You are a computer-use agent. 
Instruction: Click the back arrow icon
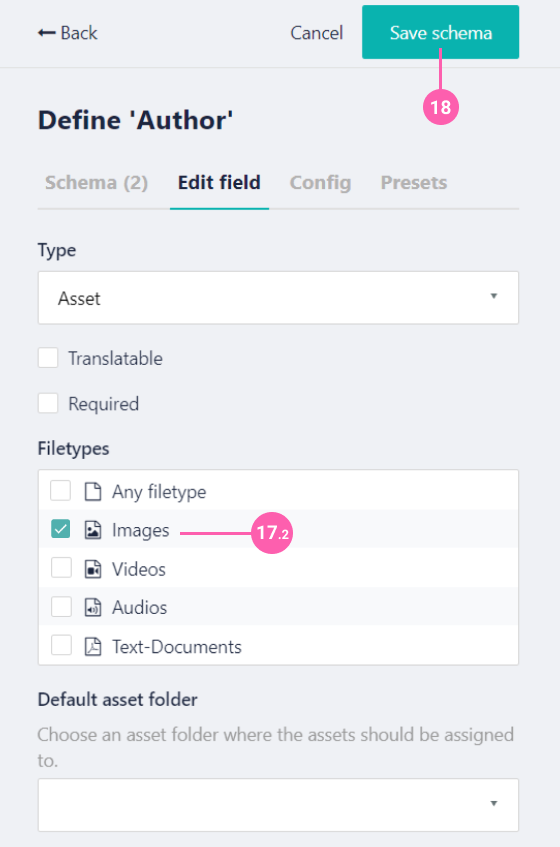(x=46, y=33)
